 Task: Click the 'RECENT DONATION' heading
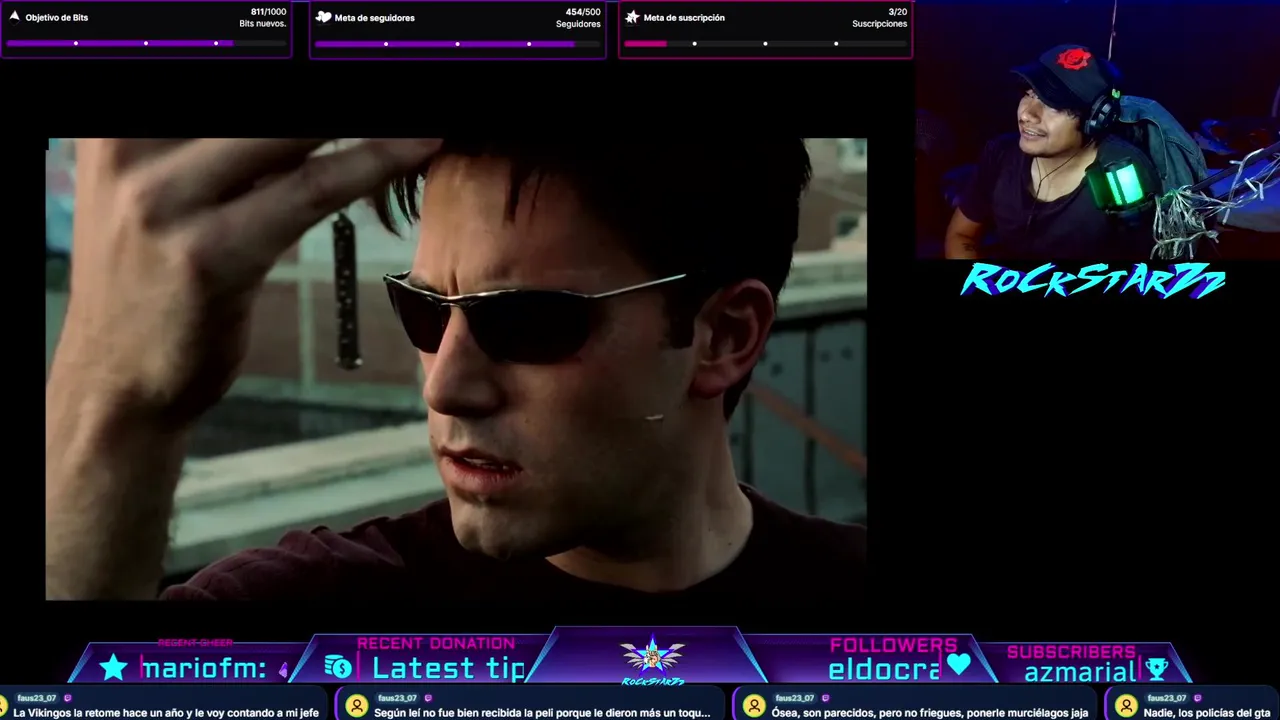[x=436, y=643]
